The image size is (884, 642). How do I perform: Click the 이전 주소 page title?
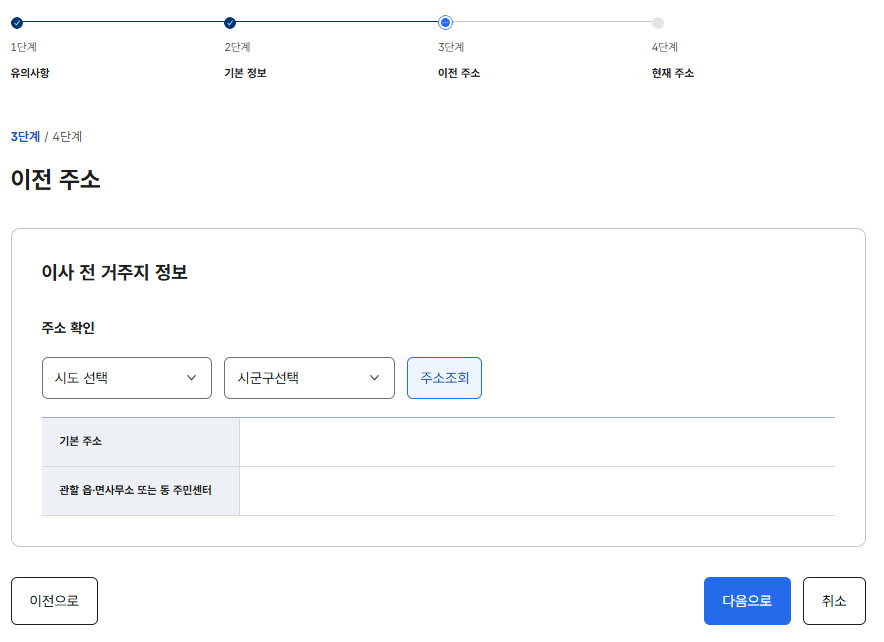pyautogui.click(x=56, y=179)
